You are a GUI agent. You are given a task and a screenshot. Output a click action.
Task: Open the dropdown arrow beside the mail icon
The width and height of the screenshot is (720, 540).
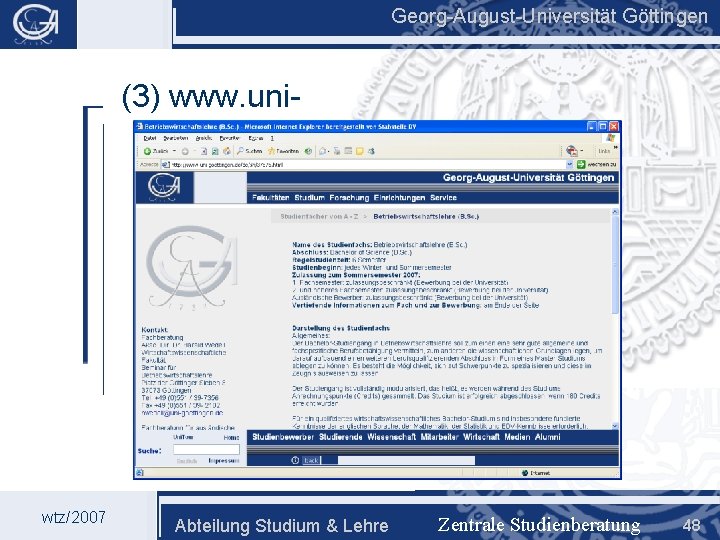(x=329, y=151)
